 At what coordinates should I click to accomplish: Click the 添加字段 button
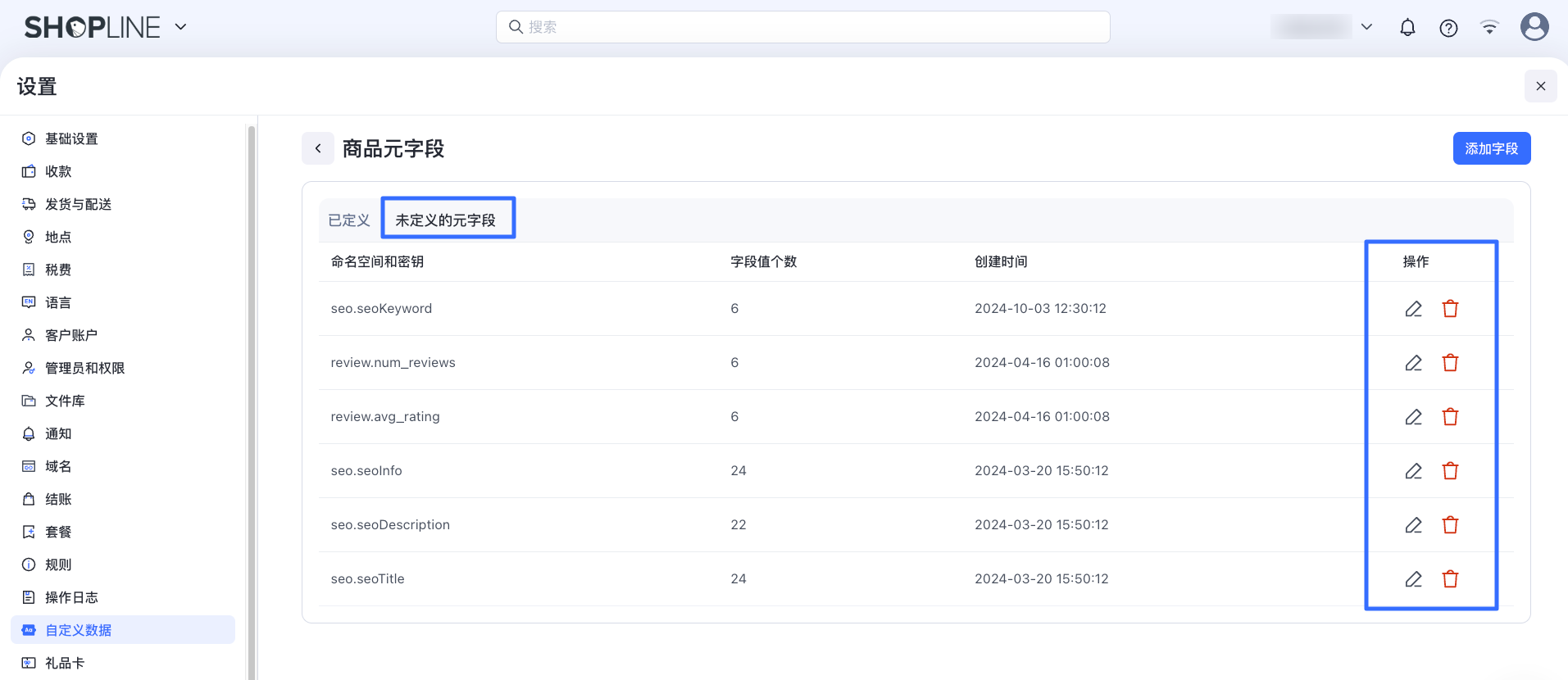1491,148
